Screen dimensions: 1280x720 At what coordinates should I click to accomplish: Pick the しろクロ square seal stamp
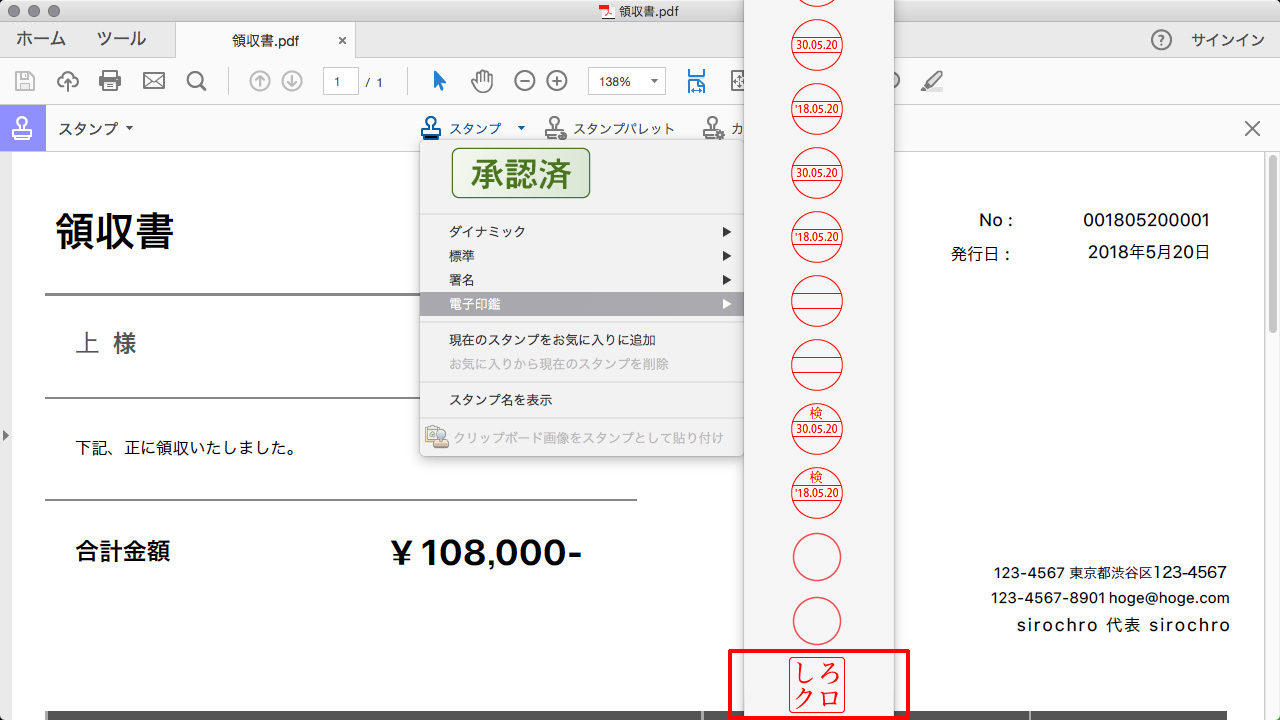[817, 685]
